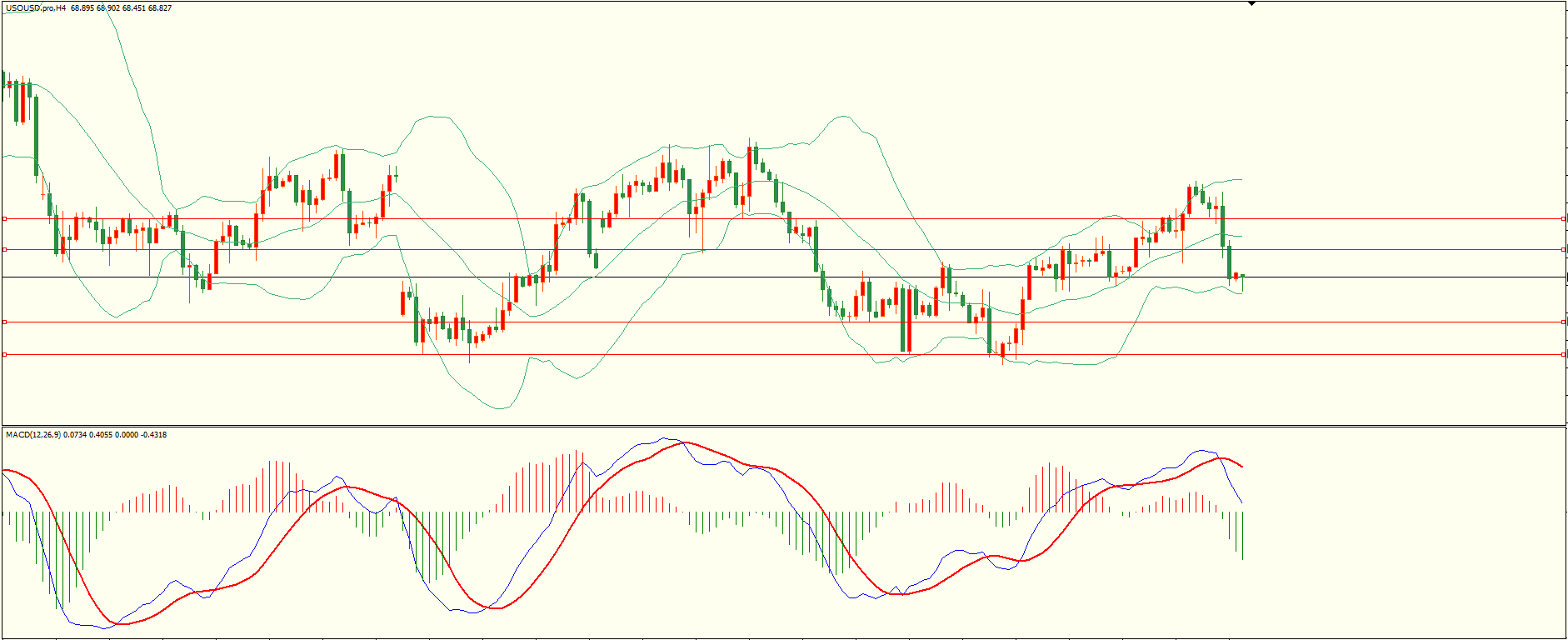Click divider between price chart and MACD window

pos(783,427)
